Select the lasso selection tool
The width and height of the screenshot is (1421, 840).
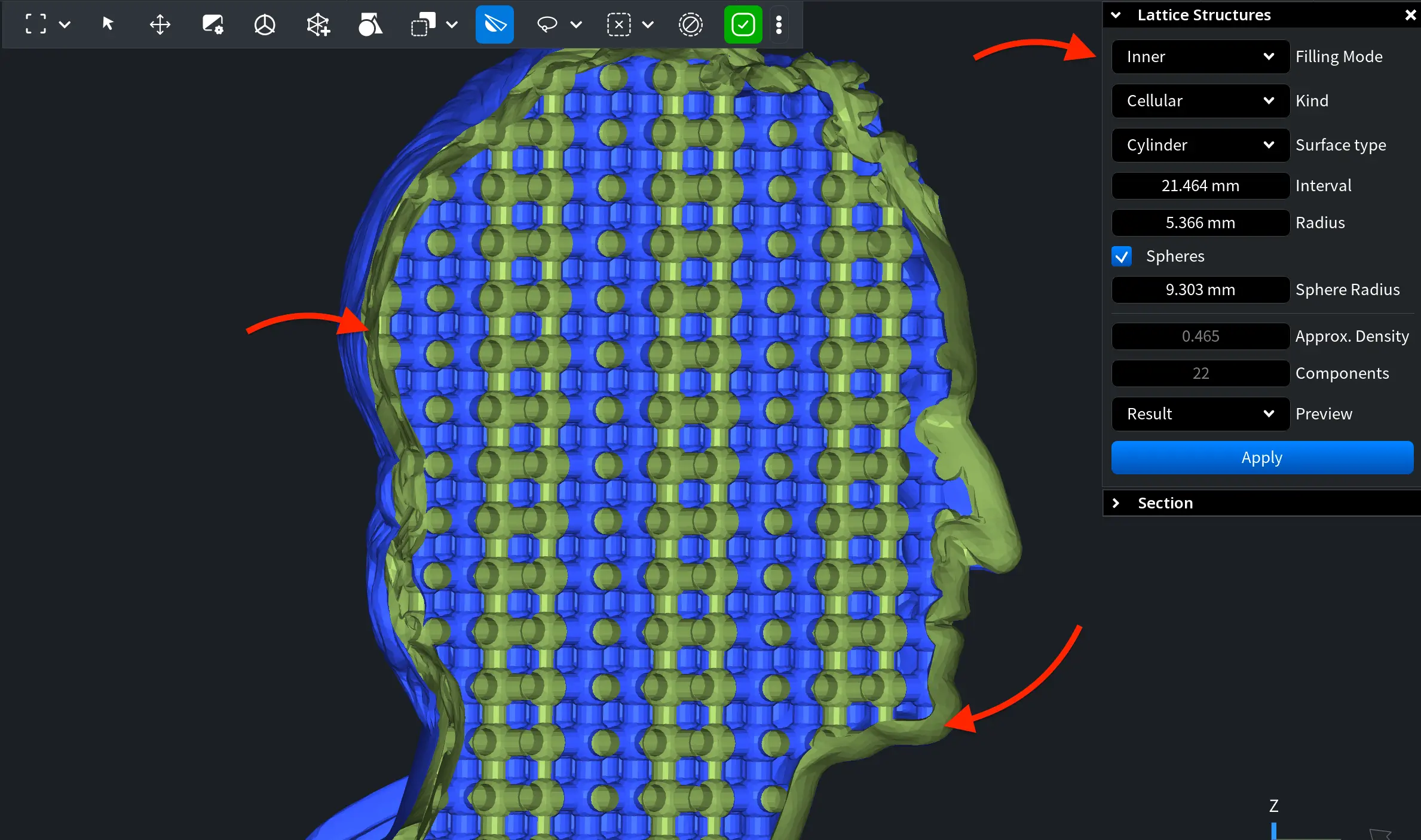(546, 24)
